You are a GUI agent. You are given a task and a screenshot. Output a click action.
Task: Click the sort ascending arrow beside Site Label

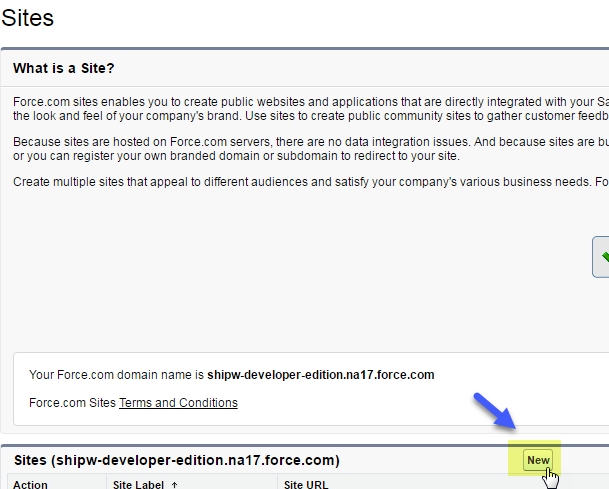174,485
